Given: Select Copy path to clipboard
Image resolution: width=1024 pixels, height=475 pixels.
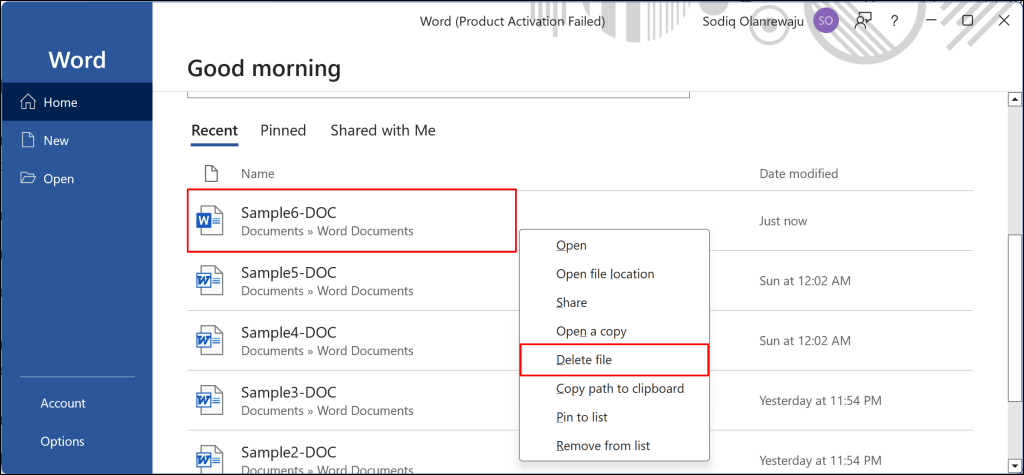Looking at the screenshot, I should (x=620, y=388).
